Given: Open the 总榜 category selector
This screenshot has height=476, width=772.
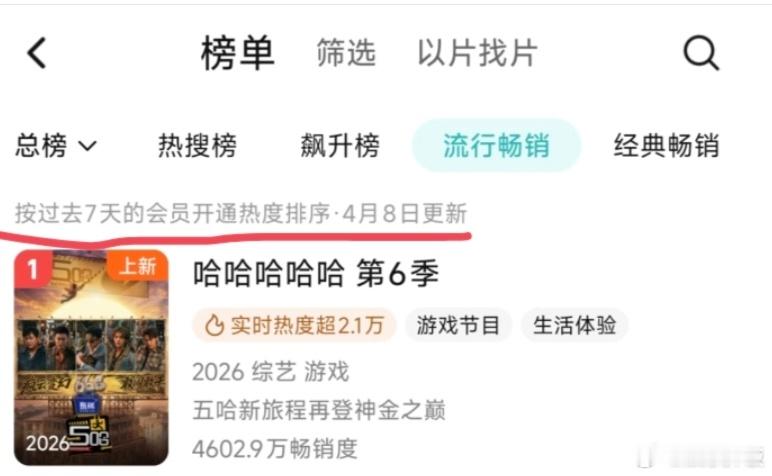Looking at the screenshot, I should [56, 146].
